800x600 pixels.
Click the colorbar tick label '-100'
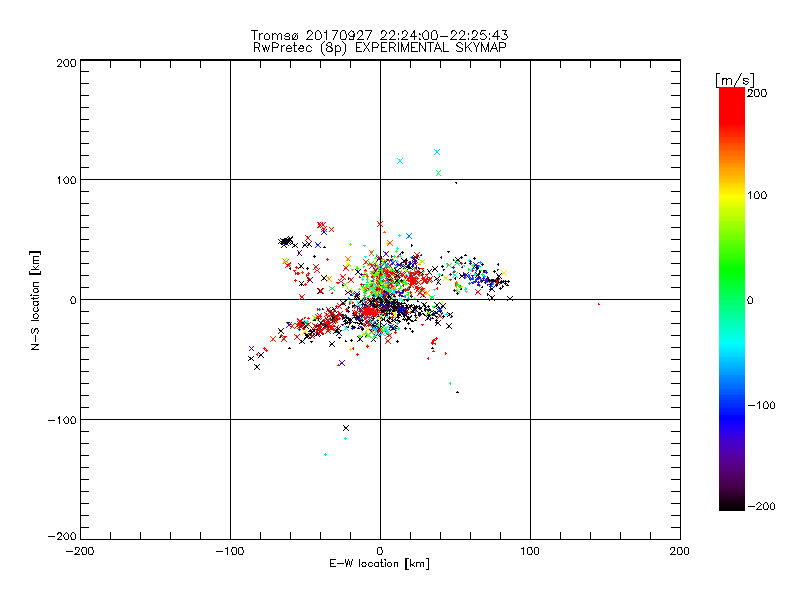[761, 405]
